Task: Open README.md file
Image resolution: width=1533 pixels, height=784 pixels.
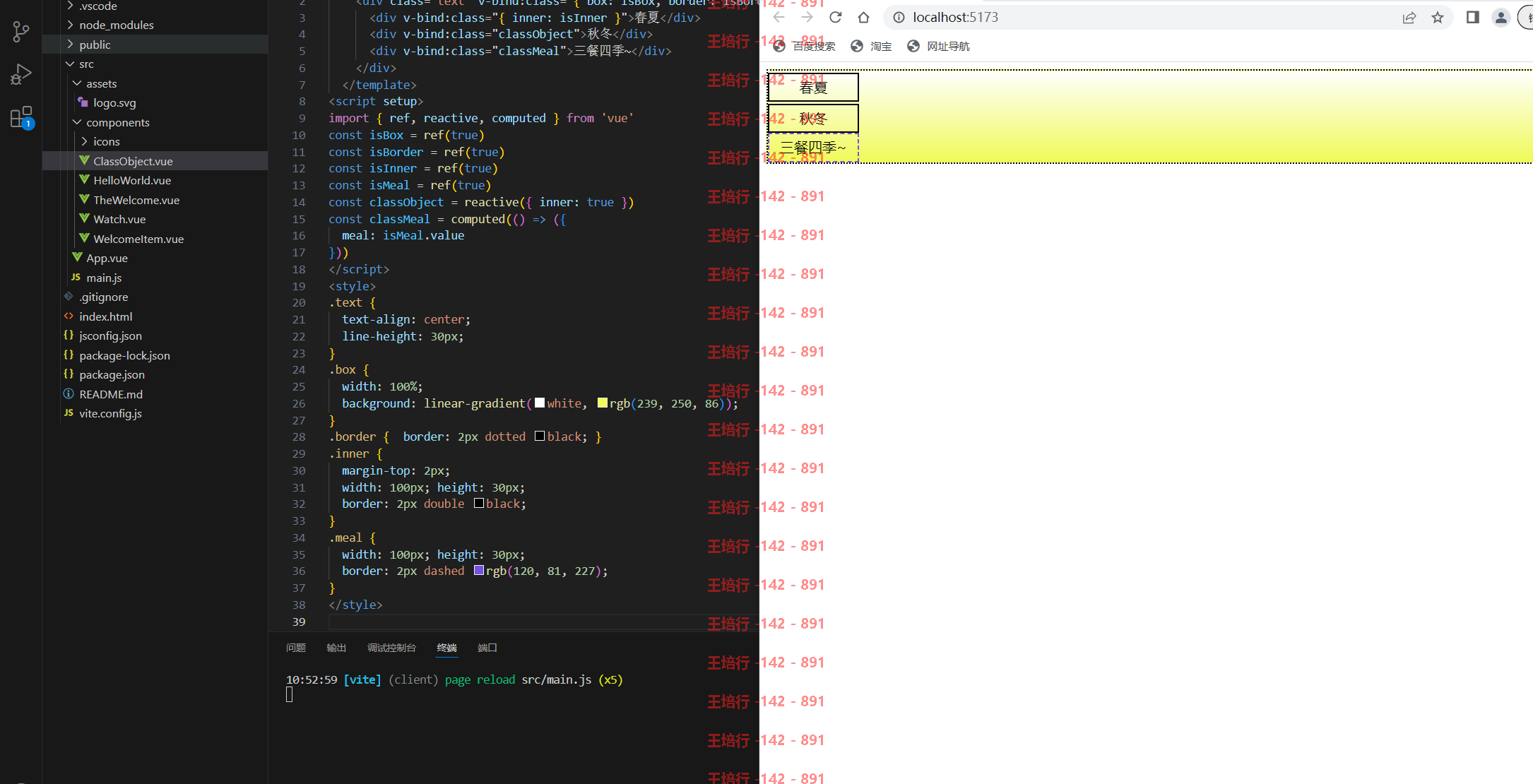Action: click(x=155, y=394)
